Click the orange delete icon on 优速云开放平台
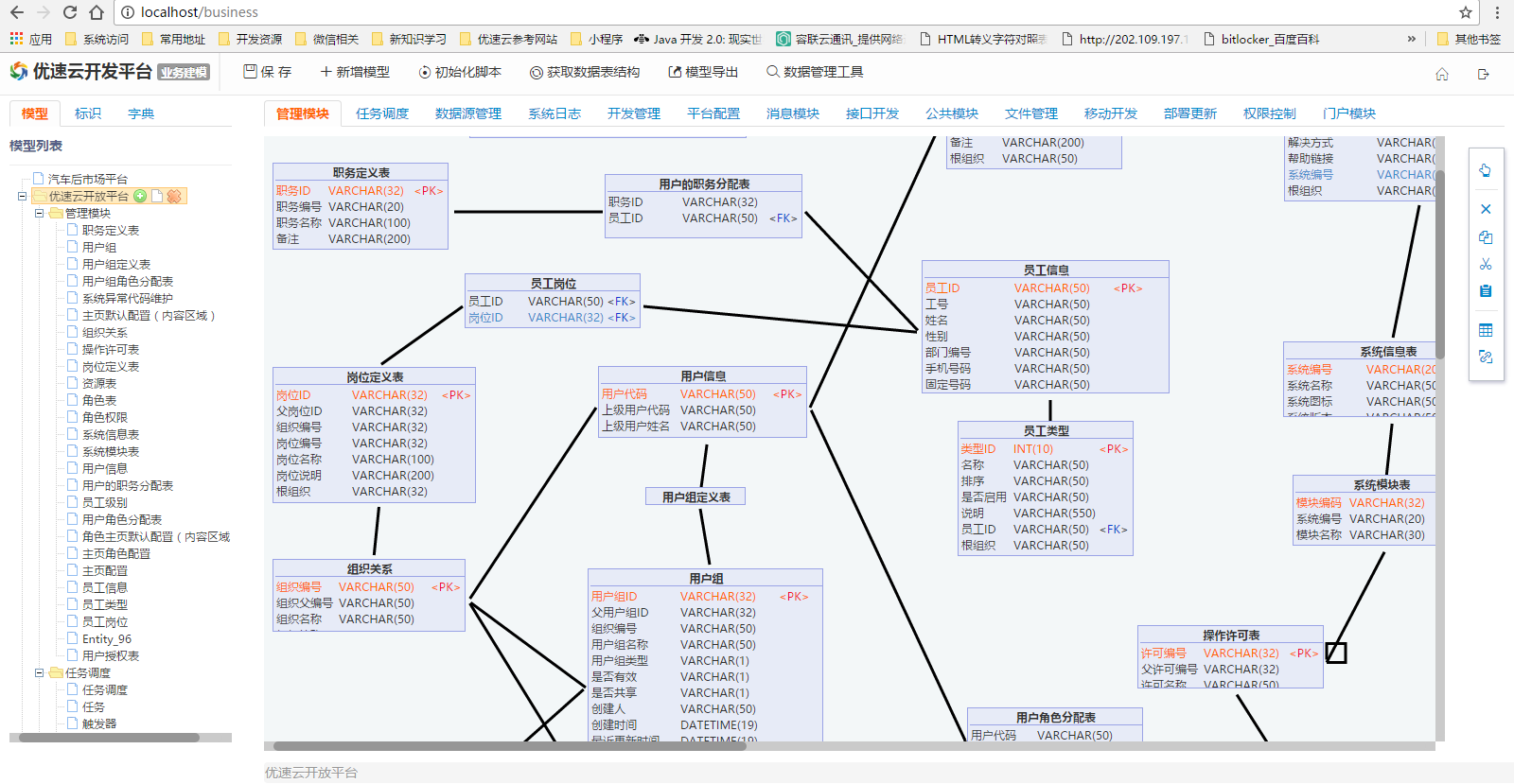Screen dimensions: 1514x784 pyautogui.click(x=174, y=196)
